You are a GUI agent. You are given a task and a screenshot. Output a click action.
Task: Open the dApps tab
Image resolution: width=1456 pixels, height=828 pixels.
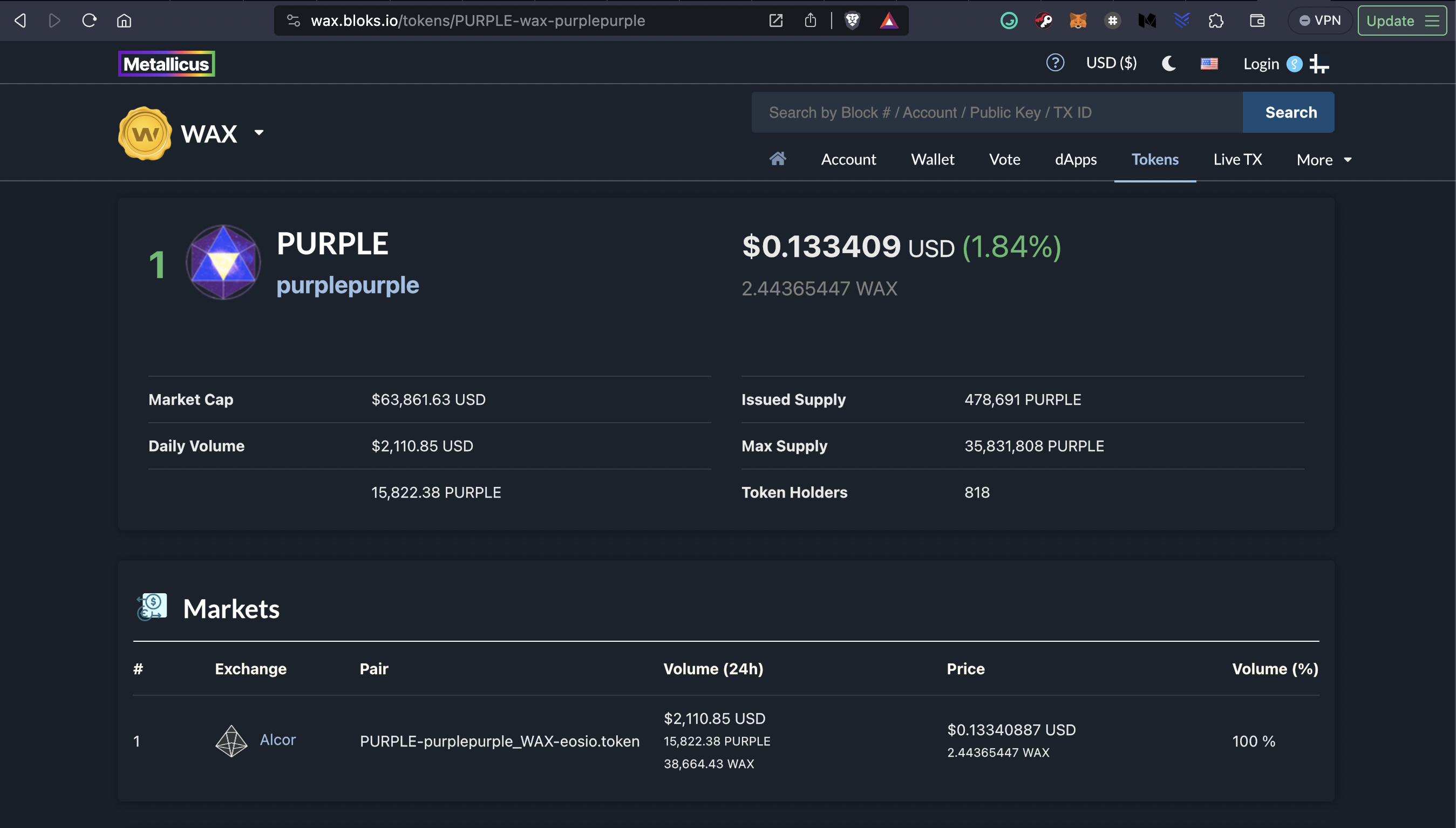[1076, 160]
